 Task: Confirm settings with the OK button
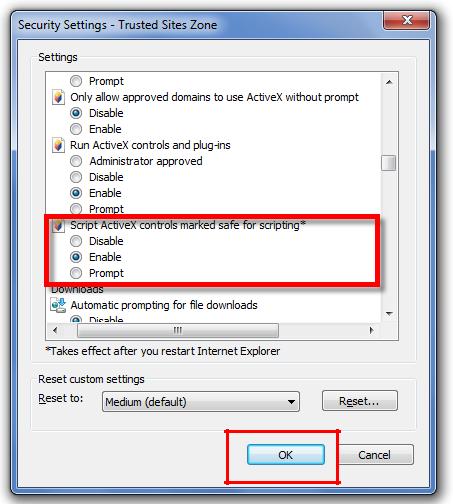coord(286,455)
